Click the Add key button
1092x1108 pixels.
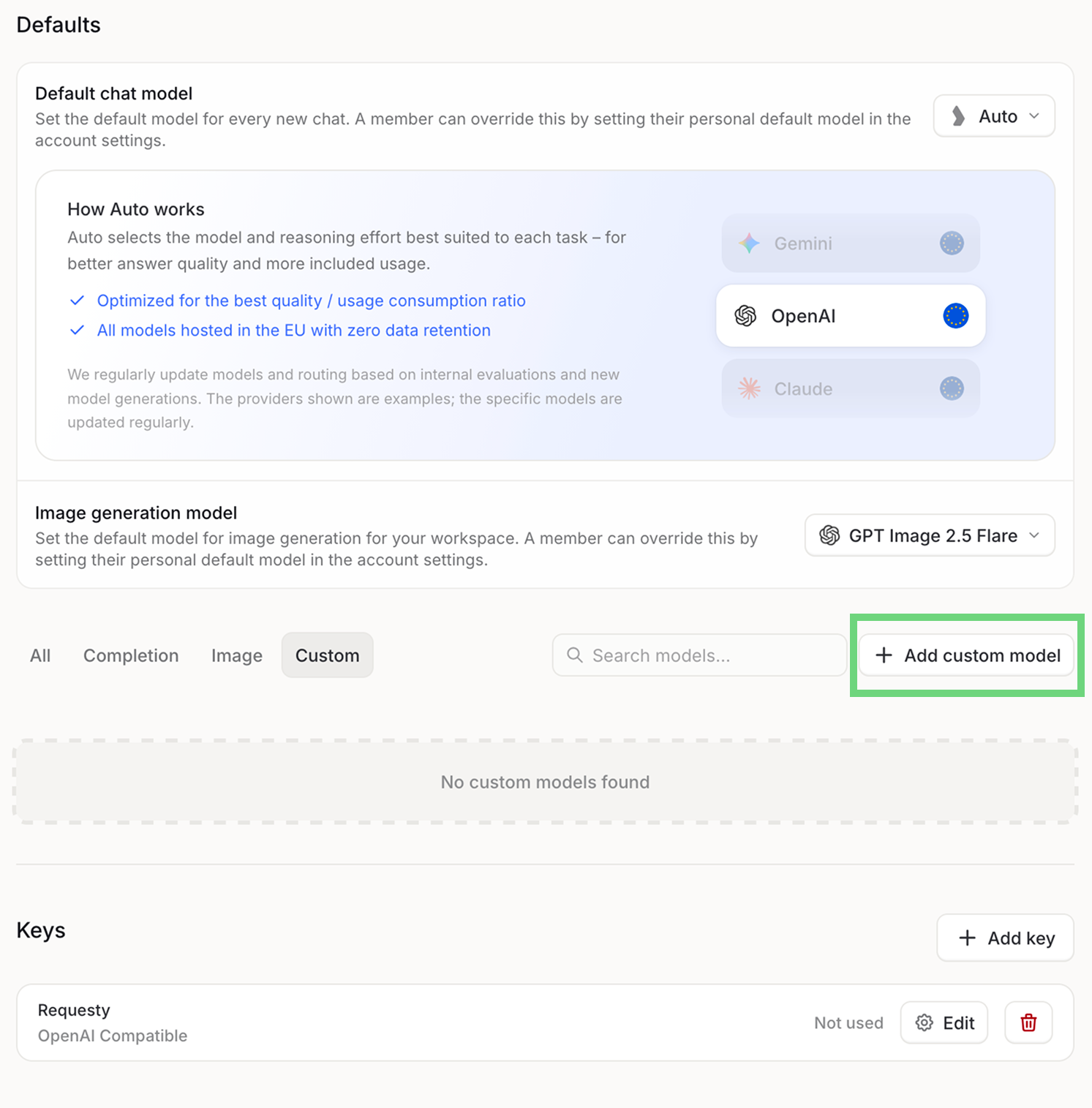[x=1005, y=938]
